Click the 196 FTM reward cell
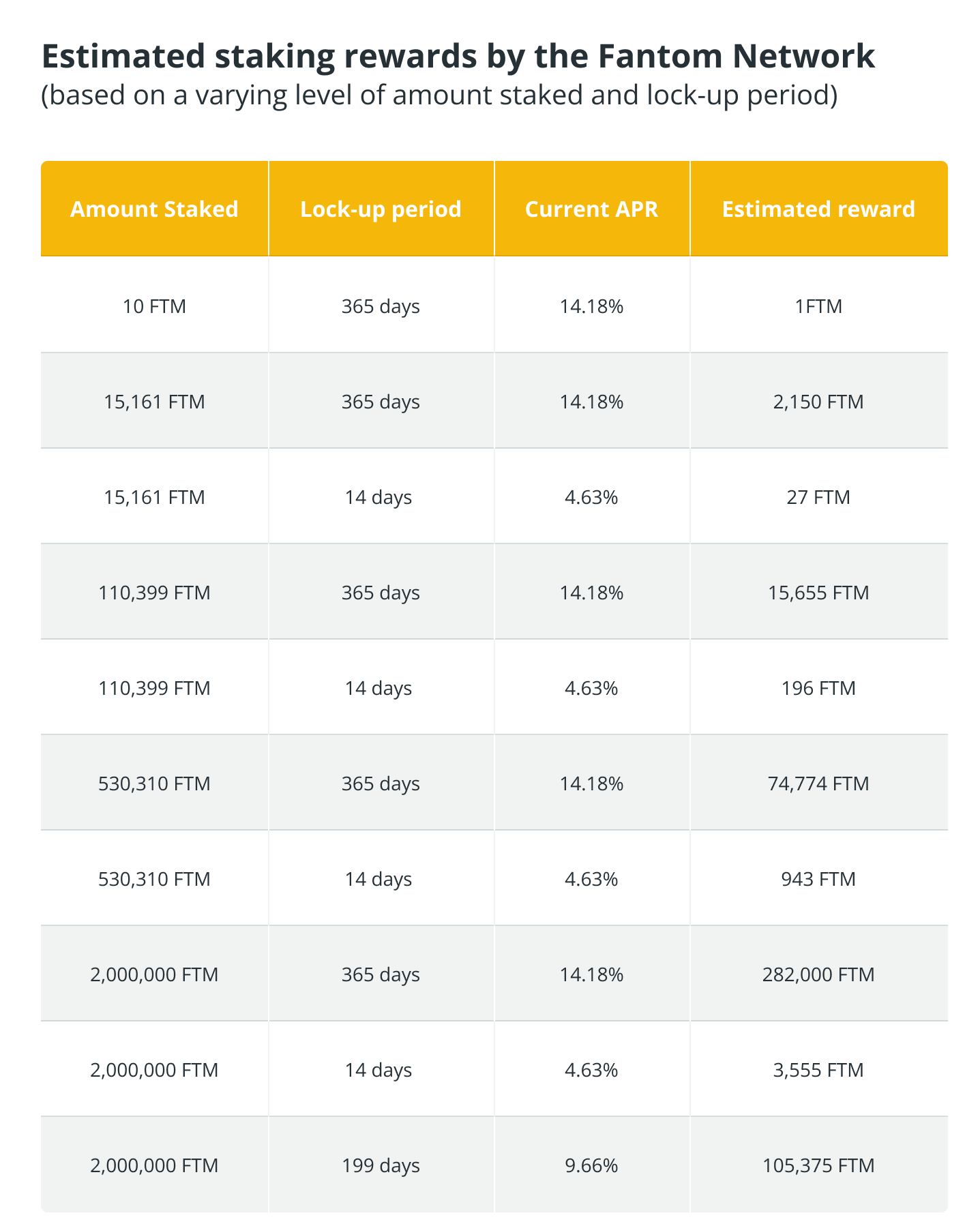Viewport: 980px width, 1224px height. click(x=818, y=689)
